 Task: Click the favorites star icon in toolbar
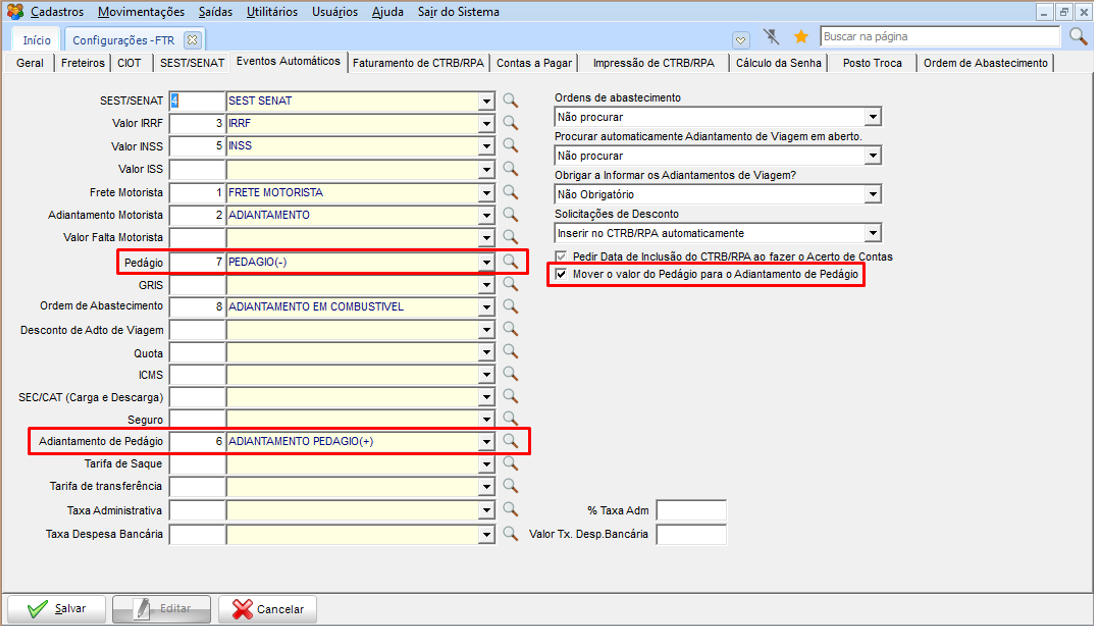800,37
